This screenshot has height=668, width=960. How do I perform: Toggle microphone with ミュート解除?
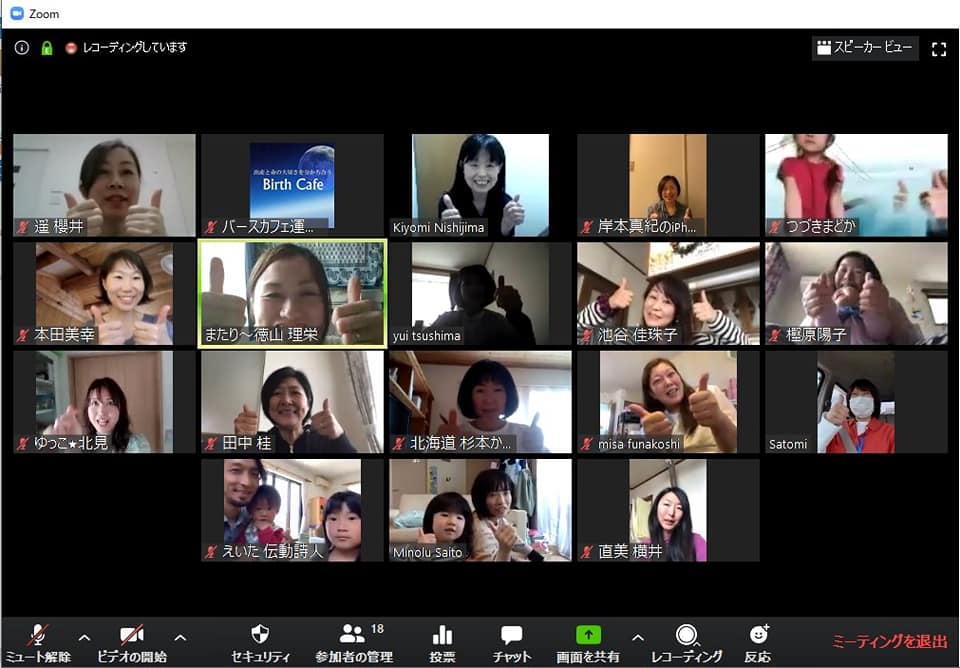[38, 642]
